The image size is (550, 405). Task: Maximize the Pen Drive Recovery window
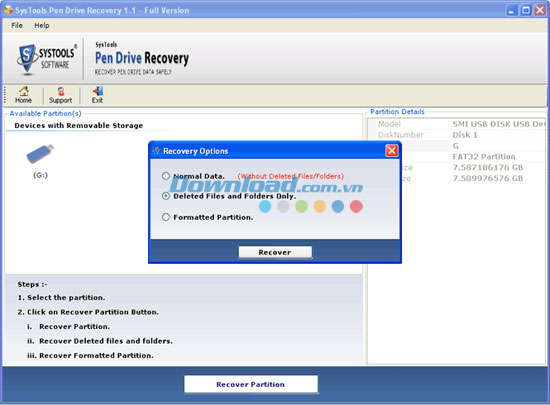[x=526, y=10]
